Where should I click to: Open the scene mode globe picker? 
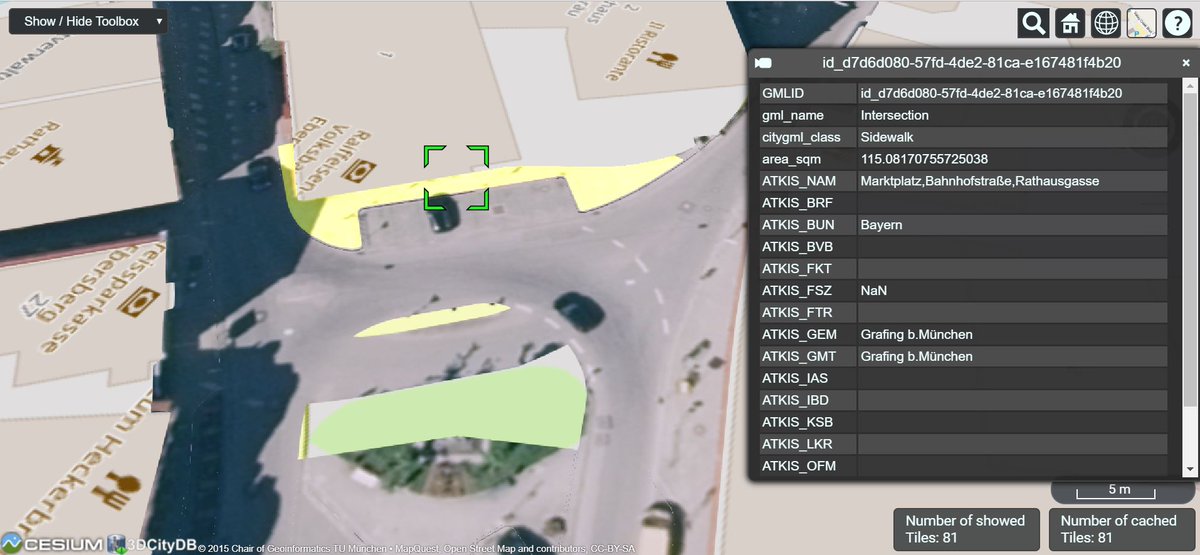click(x=1106, y=23)
